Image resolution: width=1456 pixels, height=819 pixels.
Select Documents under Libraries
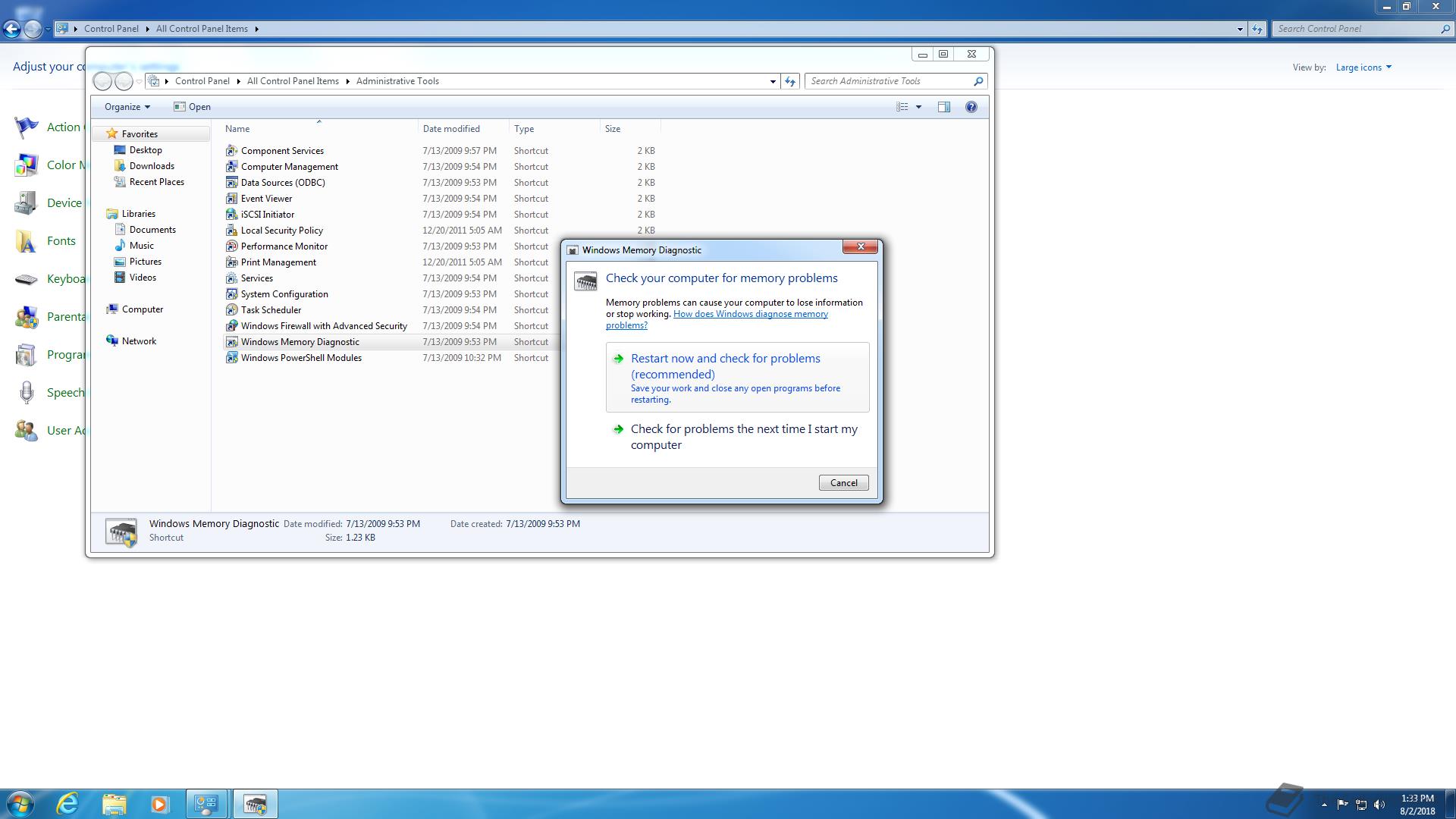152,230
